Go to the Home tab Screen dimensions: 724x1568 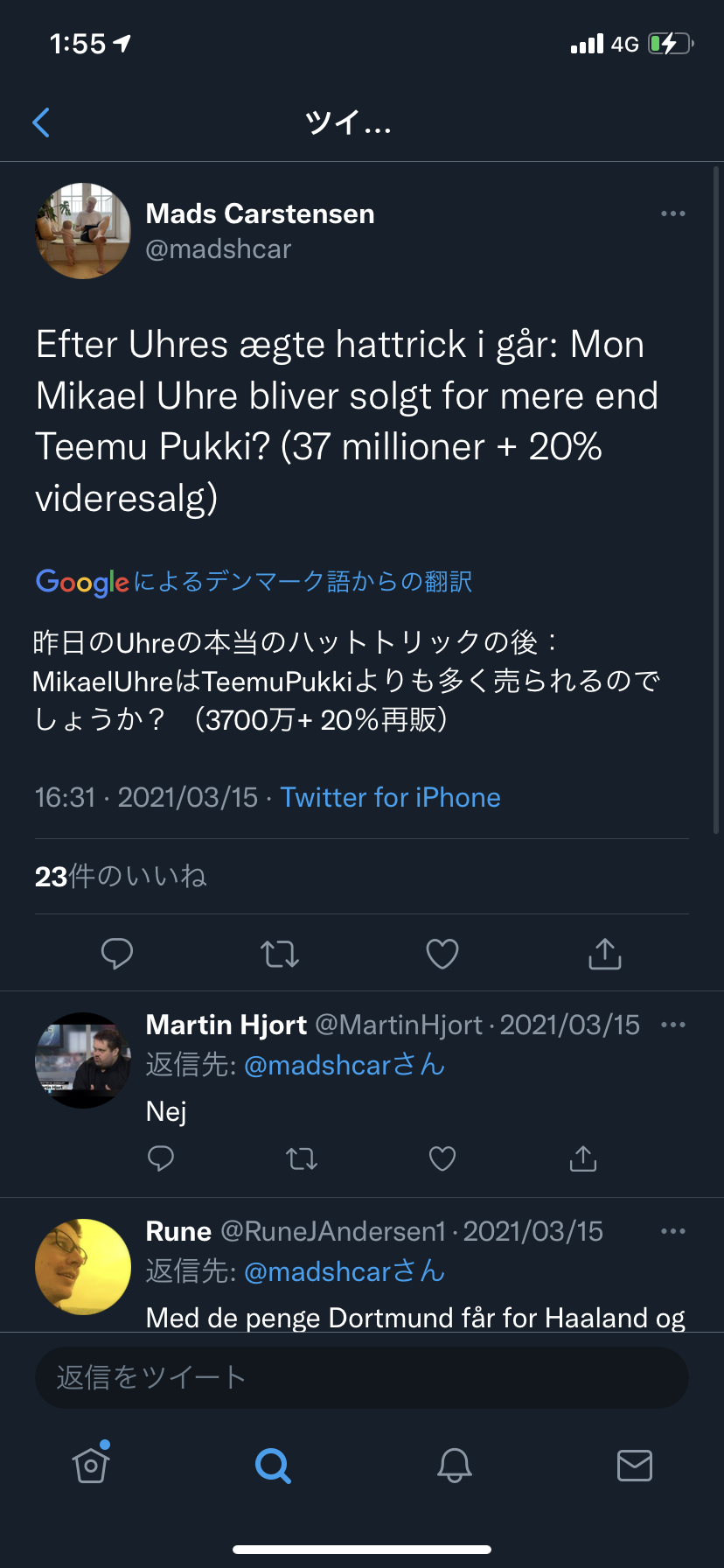coord(91,1465)
